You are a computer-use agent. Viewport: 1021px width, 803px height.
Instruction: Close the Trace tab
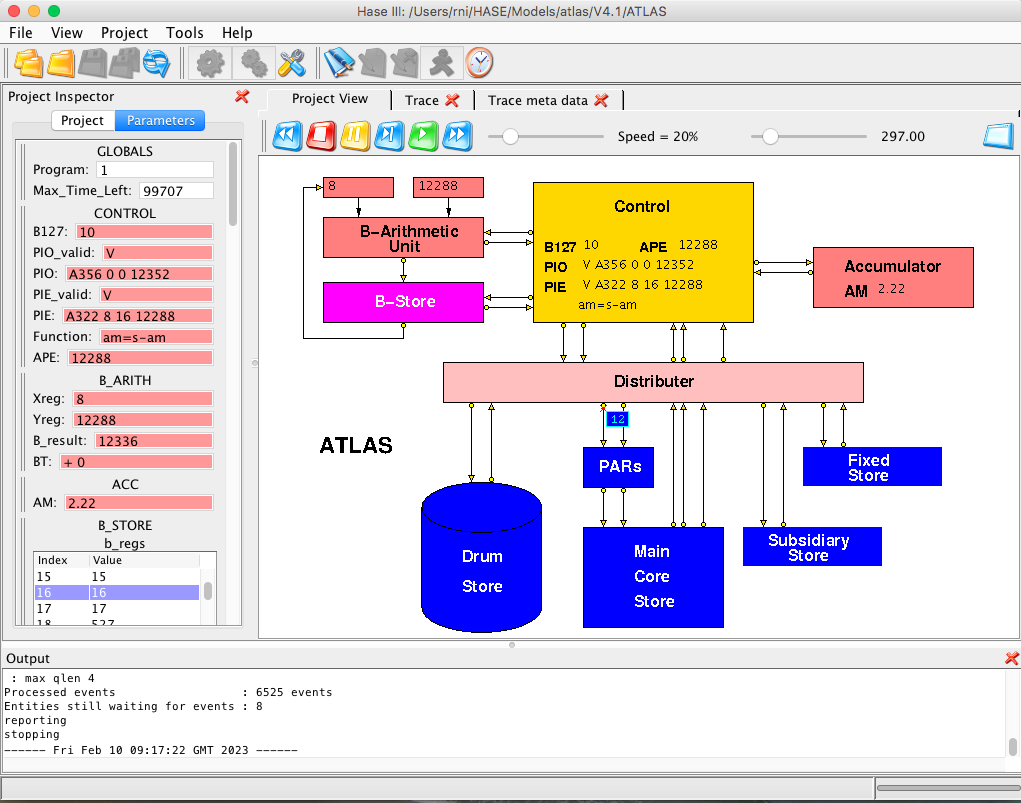[x=452, y=100]
